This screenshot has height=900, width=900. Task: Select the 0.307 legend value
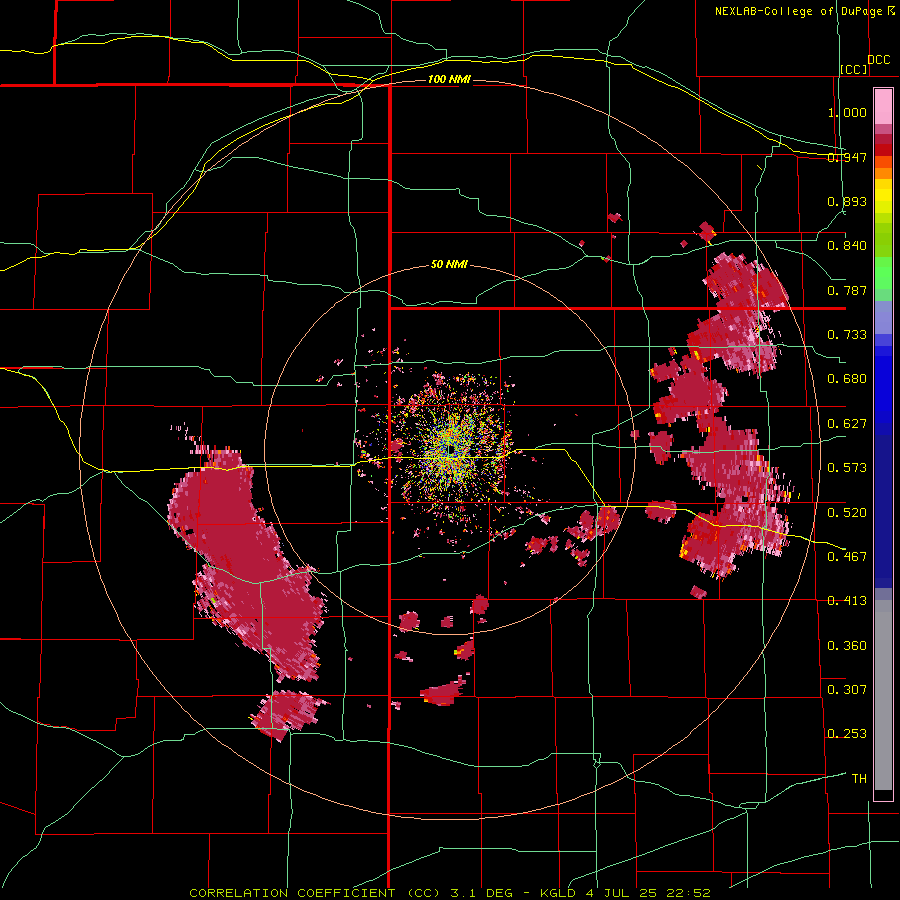pyautogui.click(x=847, y=690)
